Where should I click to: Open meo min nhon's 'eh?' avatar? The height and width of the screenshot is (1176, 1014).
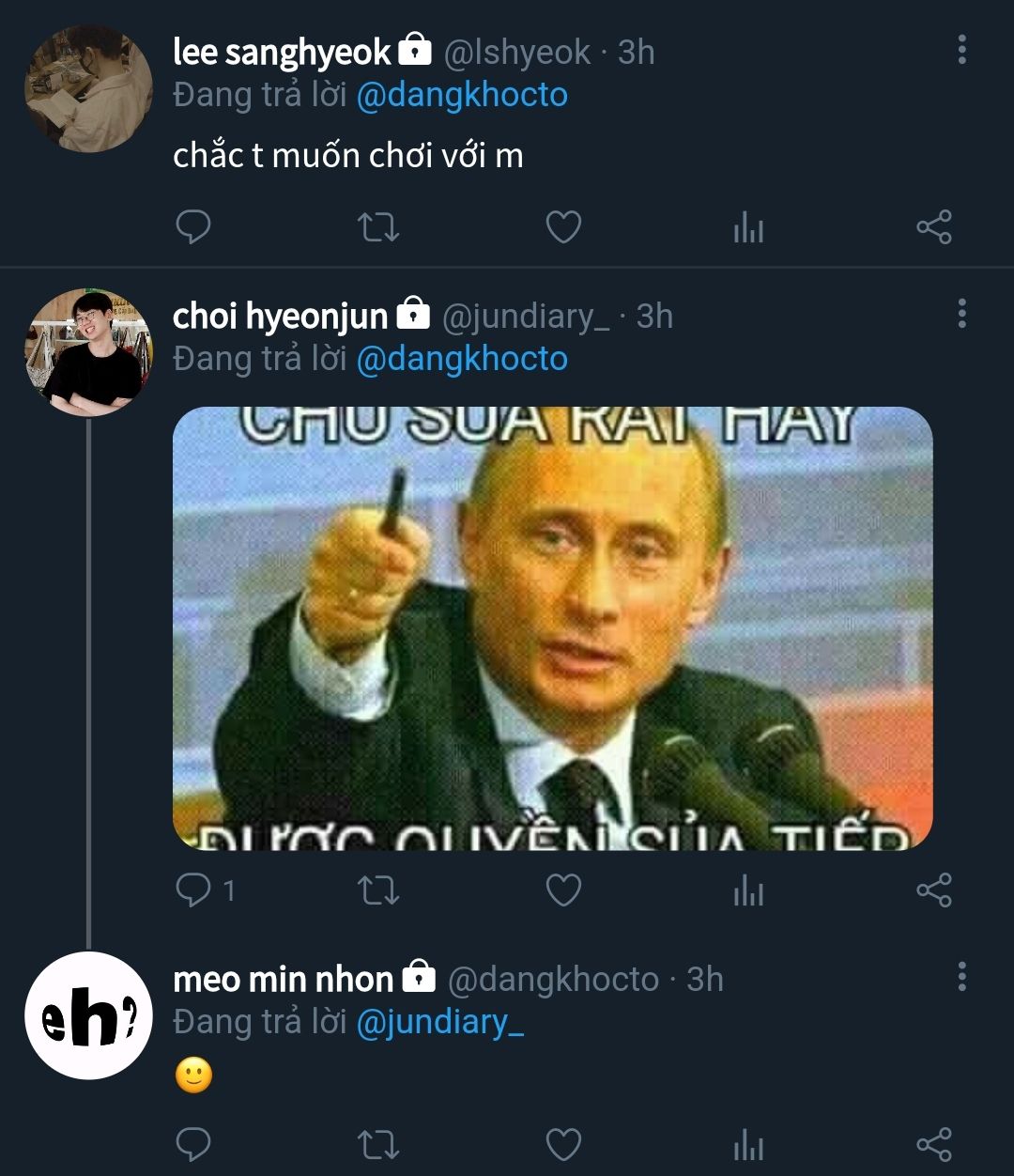pos(88,1015)
